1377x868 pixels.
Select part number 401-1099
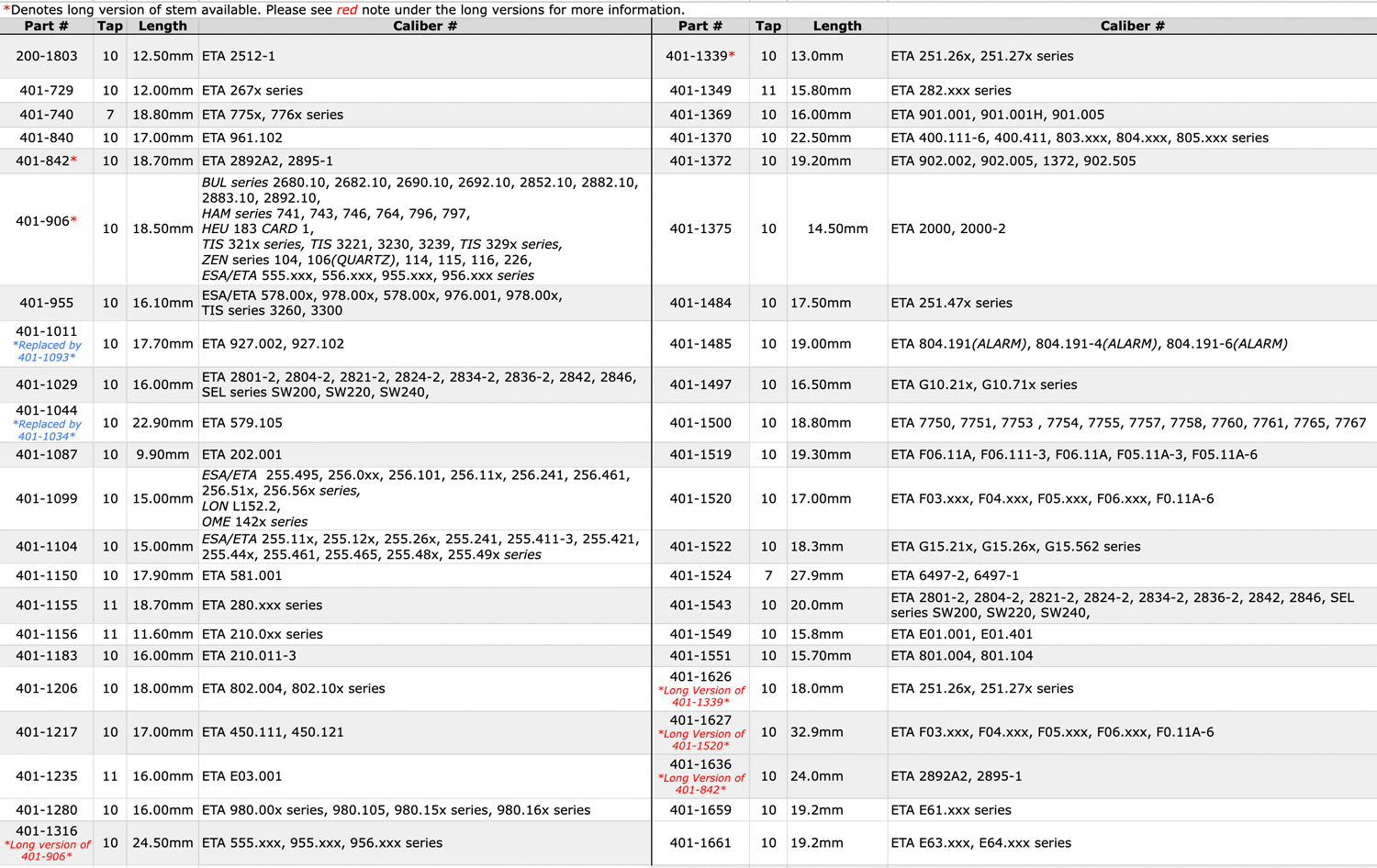coord(47,498)
